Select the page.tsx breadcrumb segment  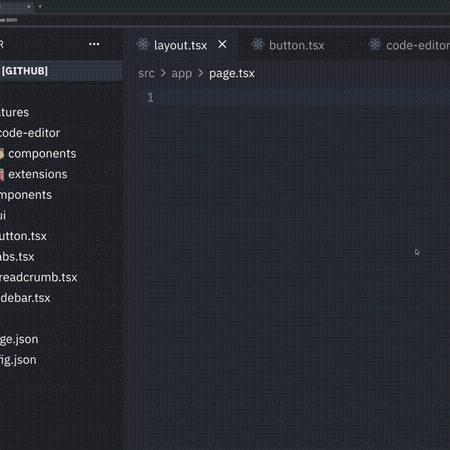click(x=232, y=74)
